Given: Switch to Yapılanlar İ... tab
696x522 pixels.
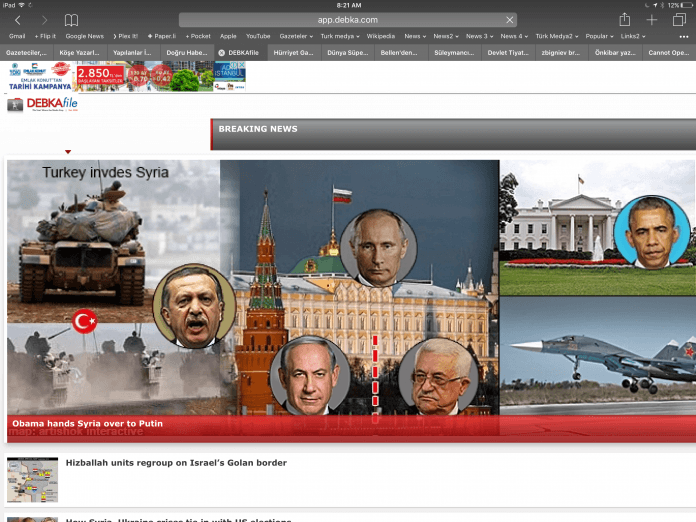Looking at the screenshot, I should (x=133, y=52).
